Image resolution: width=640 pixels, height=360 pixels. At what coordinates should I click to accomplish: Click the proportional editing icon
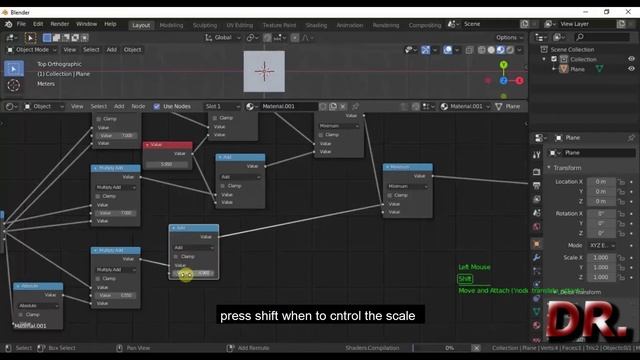pos(295,38)
